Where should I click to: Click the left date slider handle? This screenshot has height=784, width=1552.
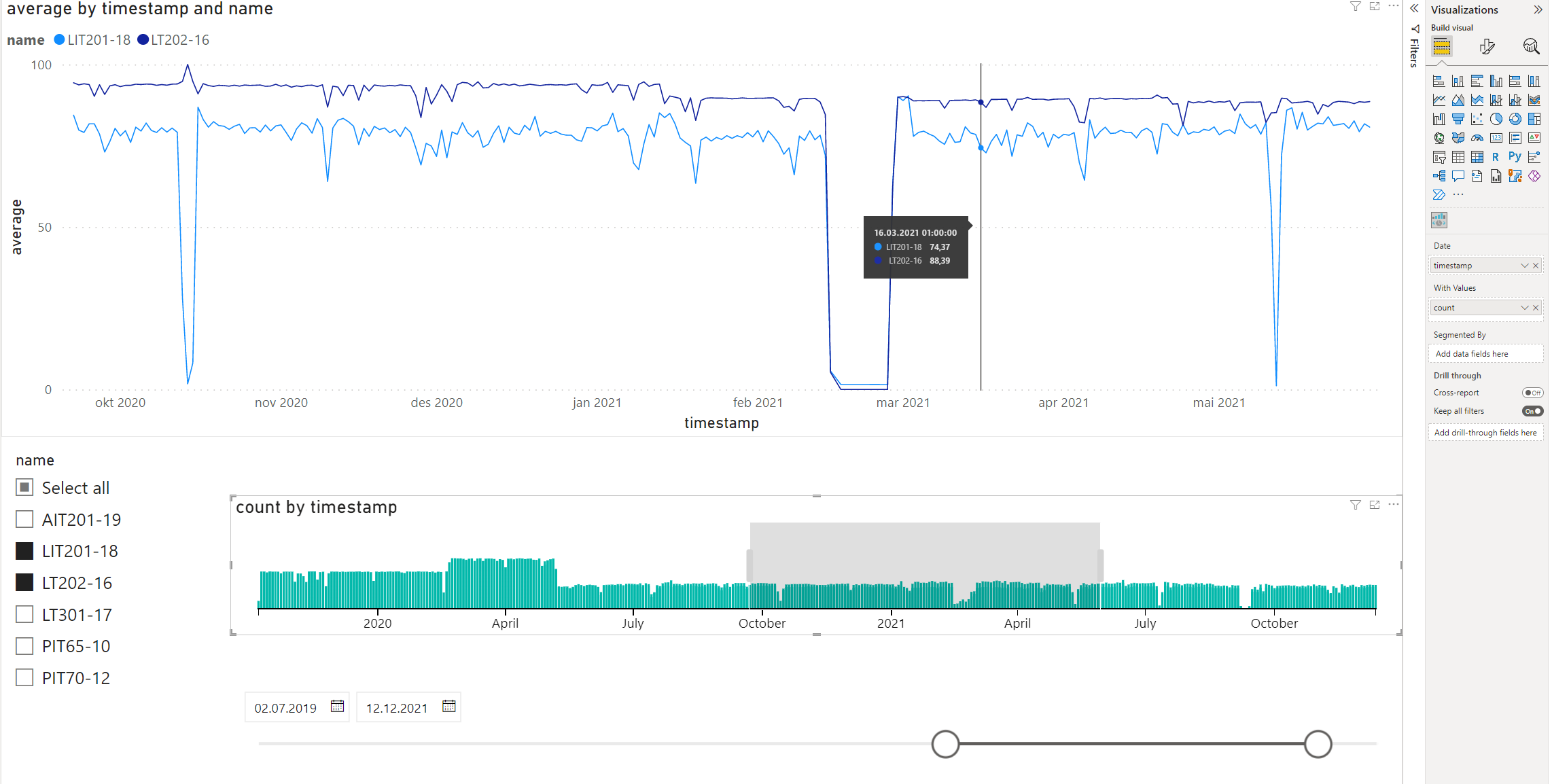tap(945, 744)
